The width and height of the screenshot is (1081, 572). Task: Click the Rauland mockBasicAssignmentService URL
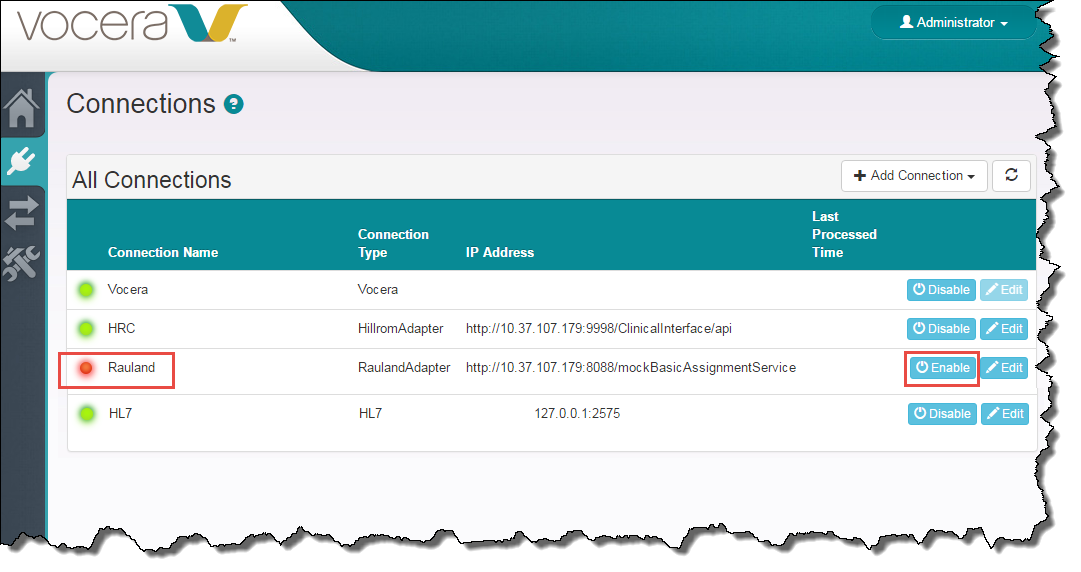coord(630,368)
